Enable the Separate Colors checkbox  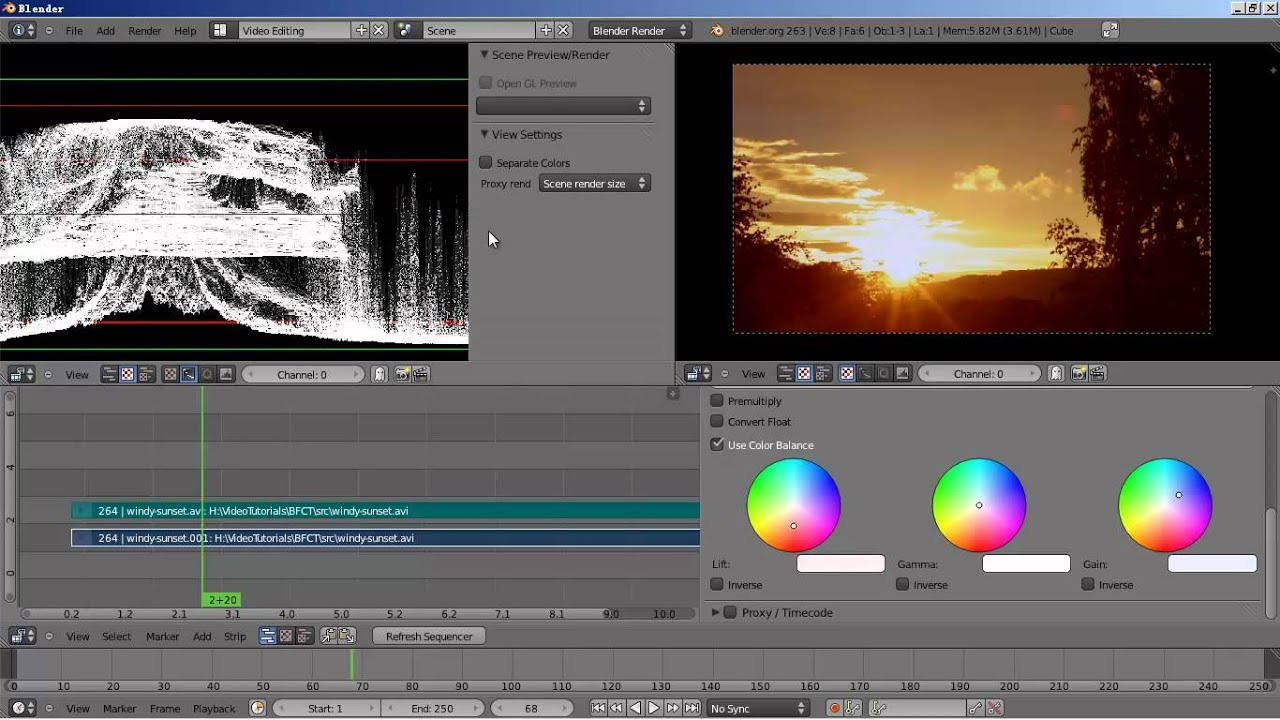[x=486, y=162]
